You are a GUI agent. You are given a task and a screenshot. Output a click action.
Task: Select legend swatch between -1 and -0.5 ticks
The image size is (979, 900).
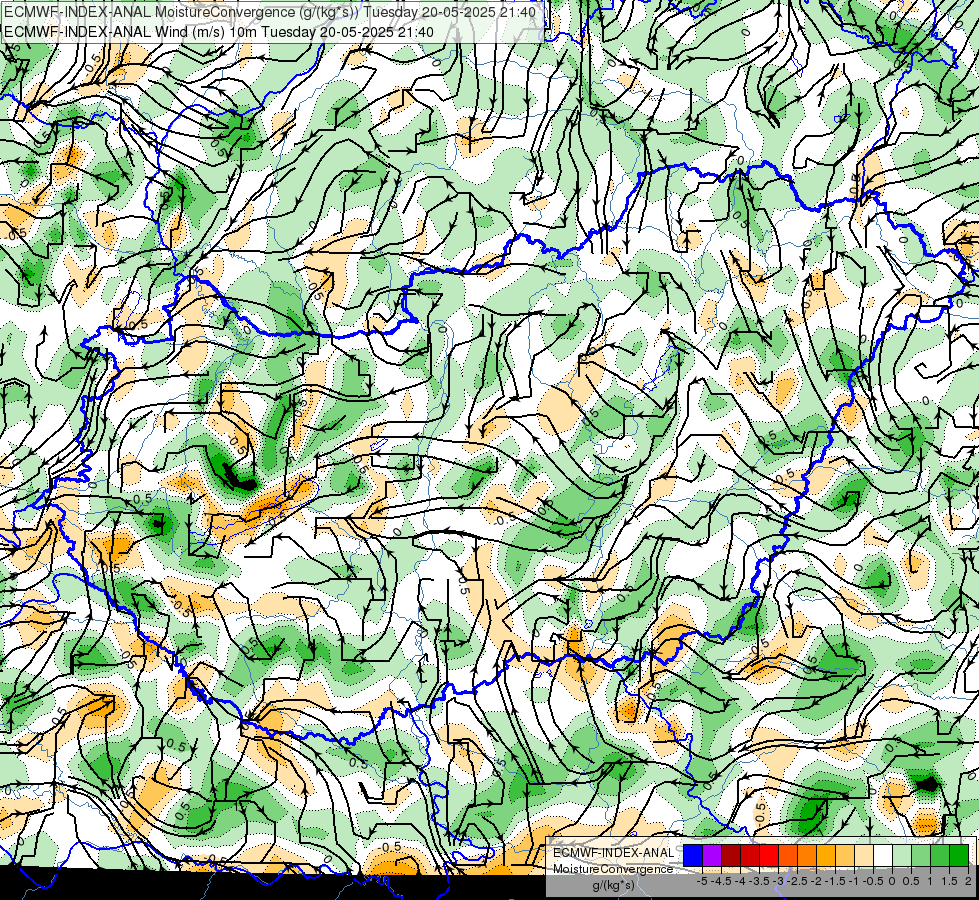pos(864,856)
